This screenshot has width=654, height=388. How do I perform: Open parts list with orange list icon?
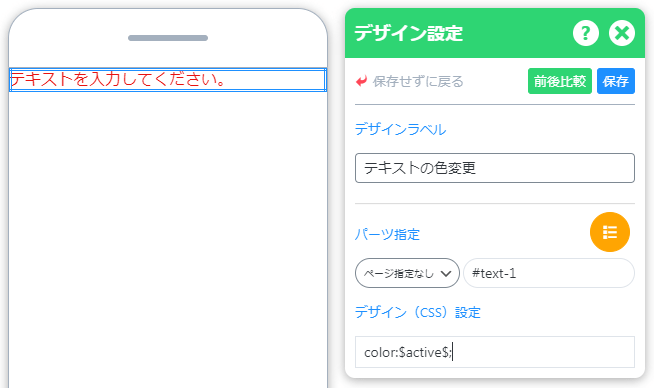(x=609, y=232)
